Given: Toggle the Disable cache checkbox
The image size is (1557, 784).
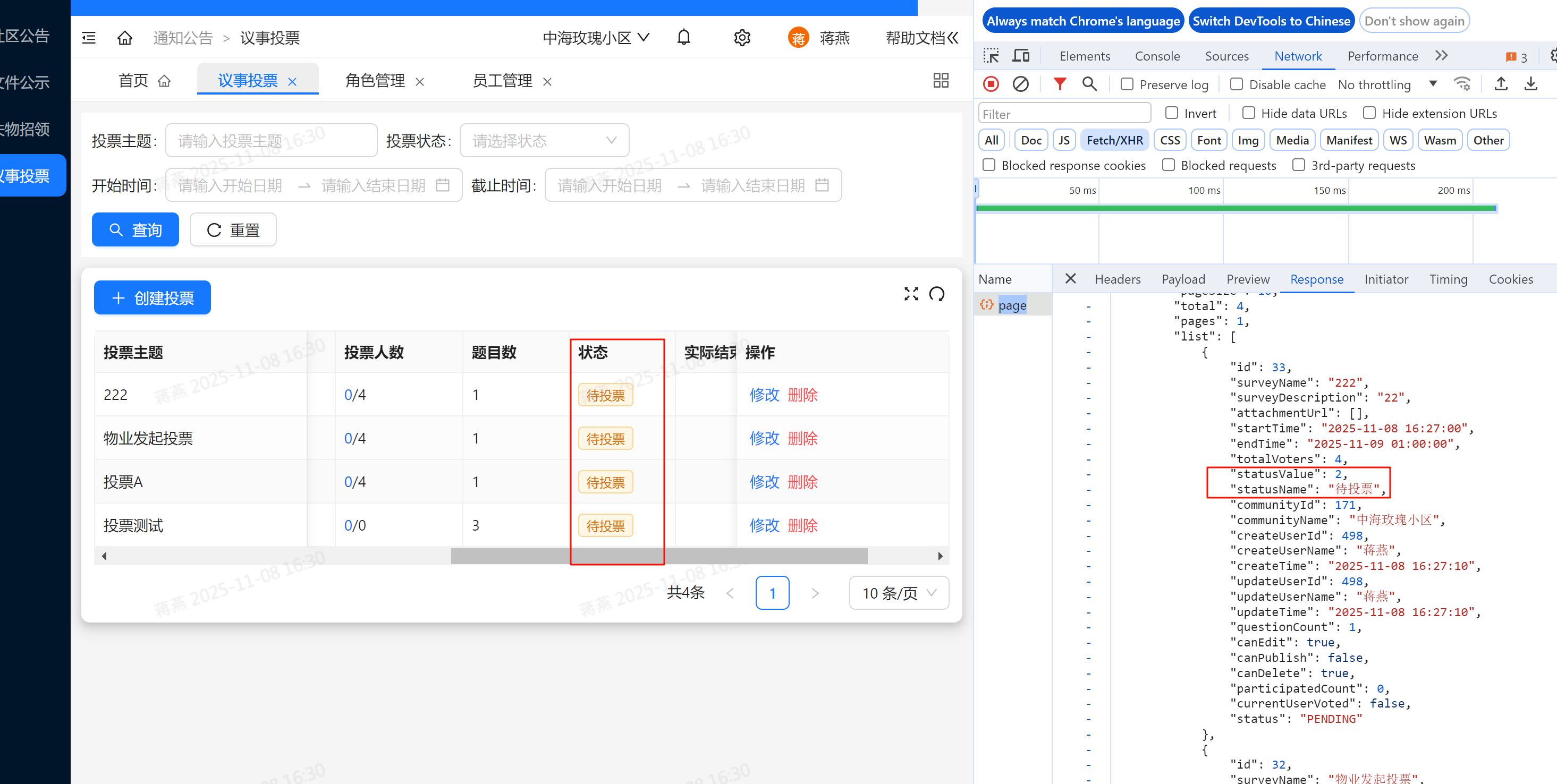Looking at the screenshot, I should (x=1236, y=84).
